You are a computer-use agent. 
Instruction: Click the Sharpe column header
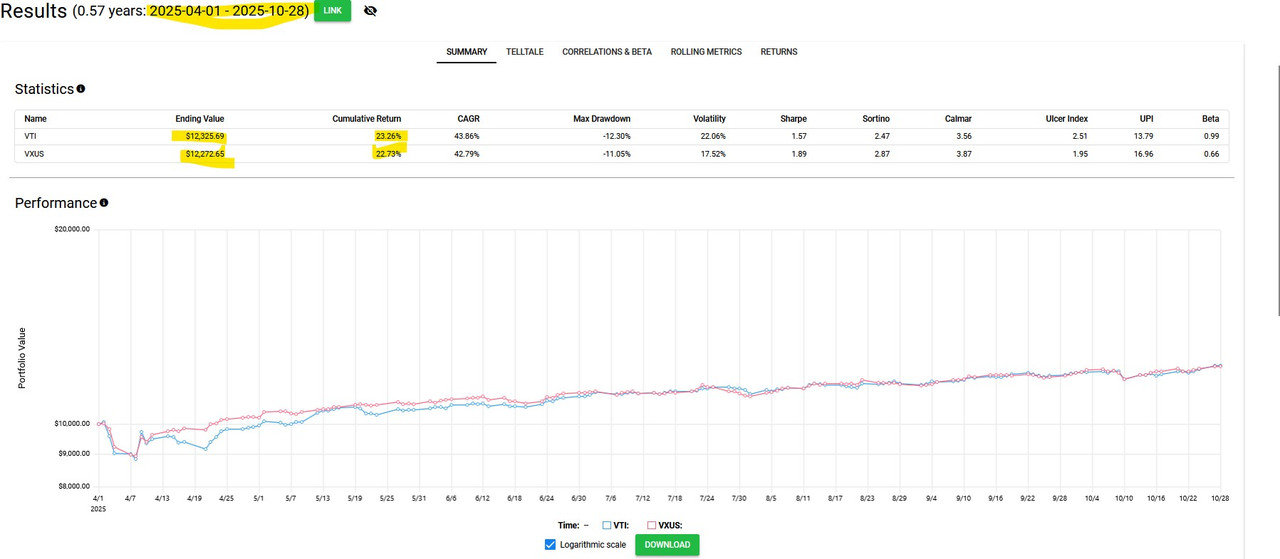click(x=794, y=119)
